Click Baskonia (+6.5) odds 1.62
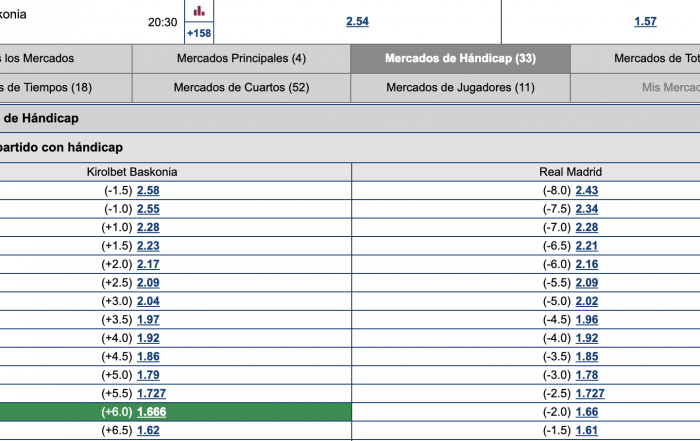 coord(148,431)
